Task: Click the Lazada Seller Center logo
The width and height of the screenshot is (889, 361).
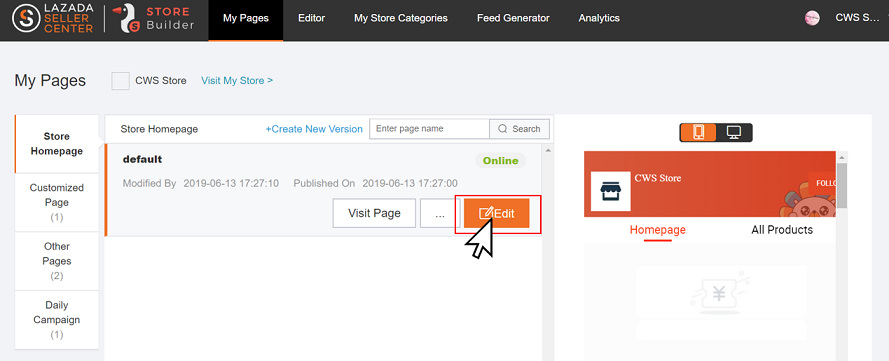Action: click(53, 19)
